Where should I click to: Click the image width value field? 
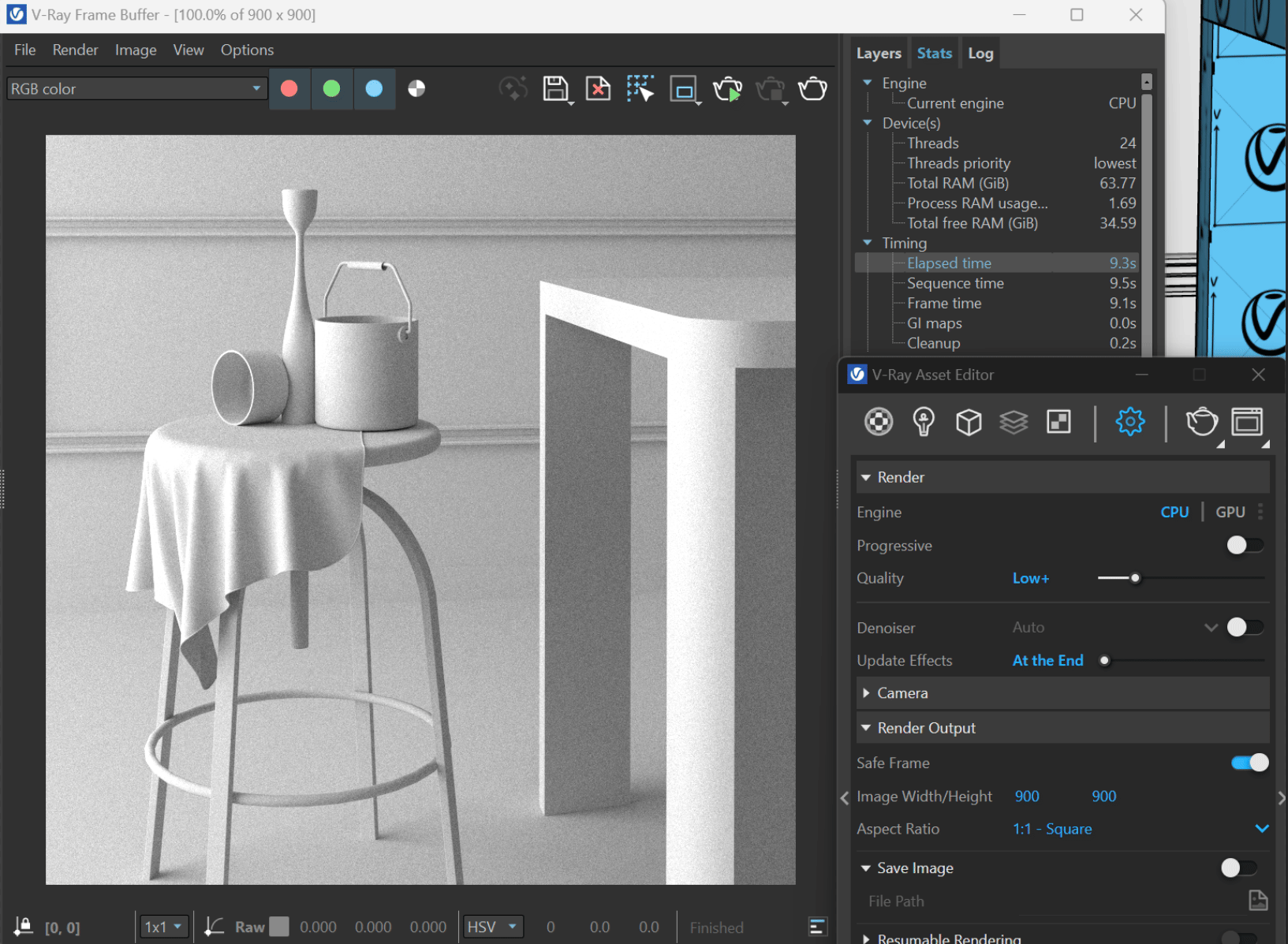tap(1027, 797)
